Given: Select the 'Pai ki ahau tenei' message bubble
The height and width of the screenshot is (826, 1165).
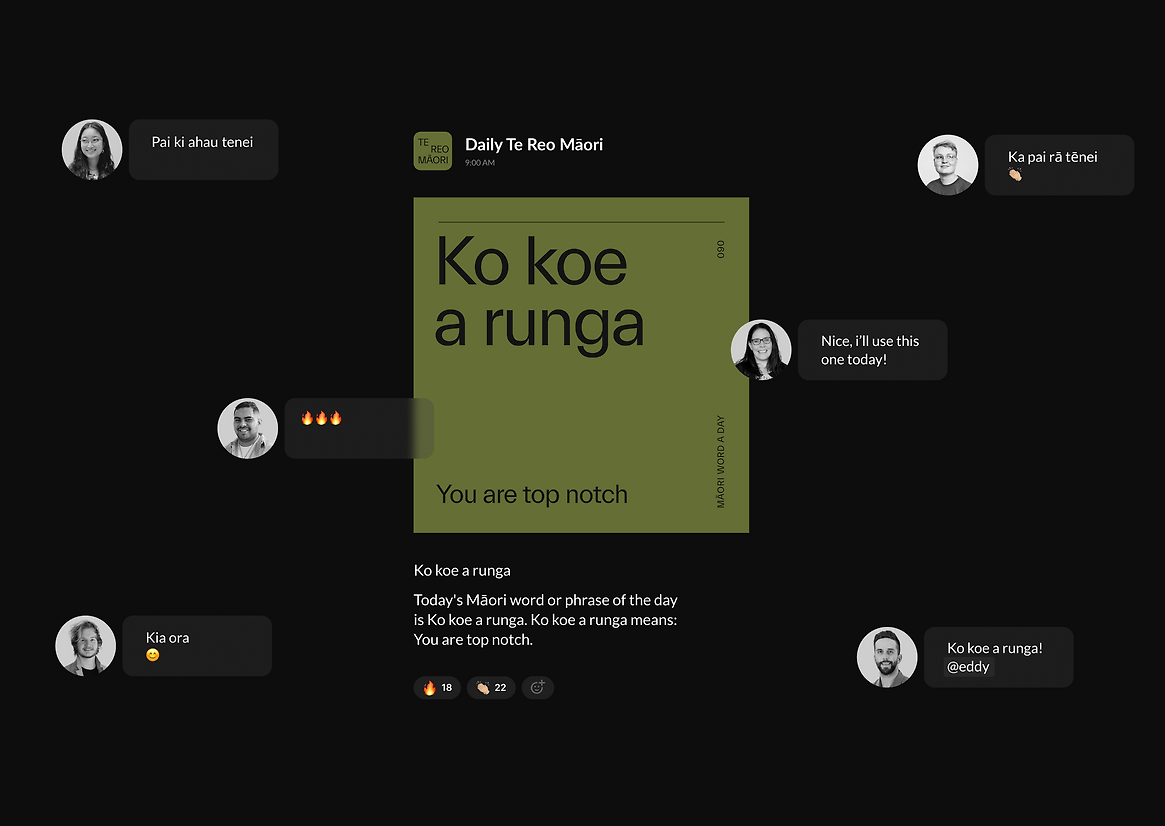Looking at the screenshot, I should click(203, 150).
